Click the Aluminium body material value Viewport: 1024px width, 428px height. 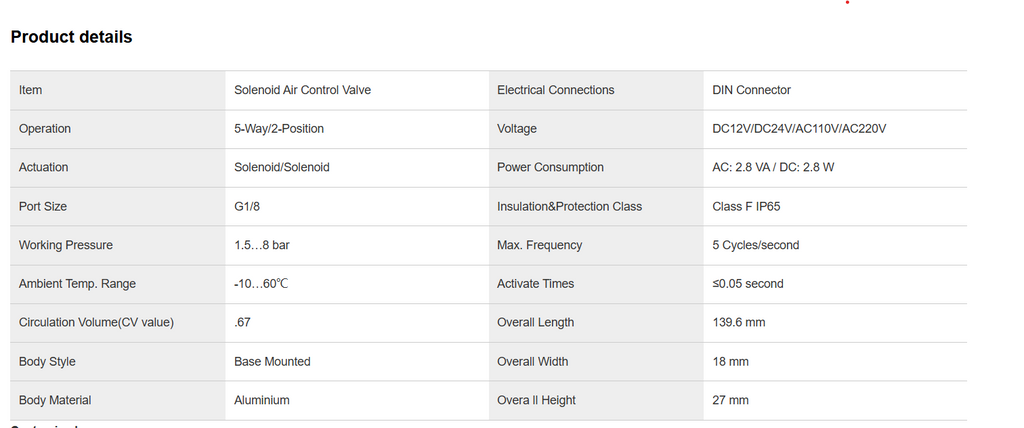[x=262, y=400]
